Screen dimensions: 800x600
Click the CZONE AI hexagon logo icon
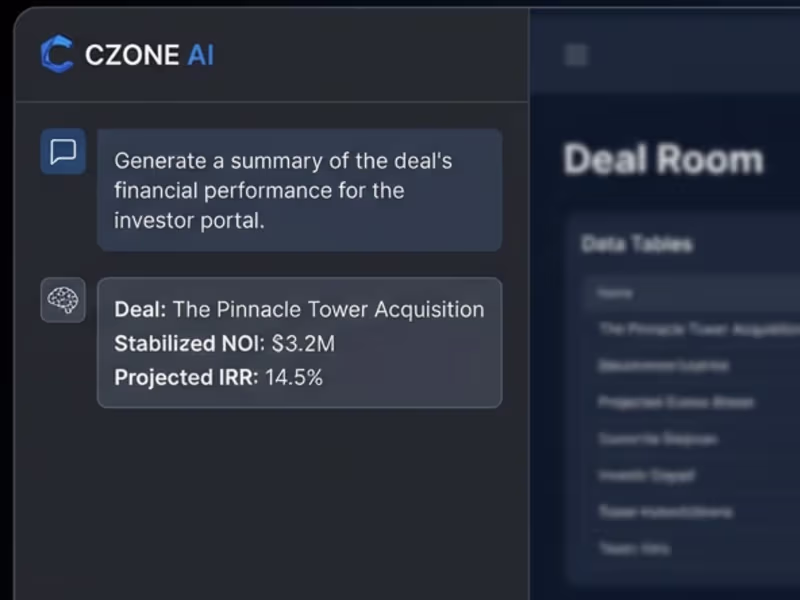click(x=57, y=54)
